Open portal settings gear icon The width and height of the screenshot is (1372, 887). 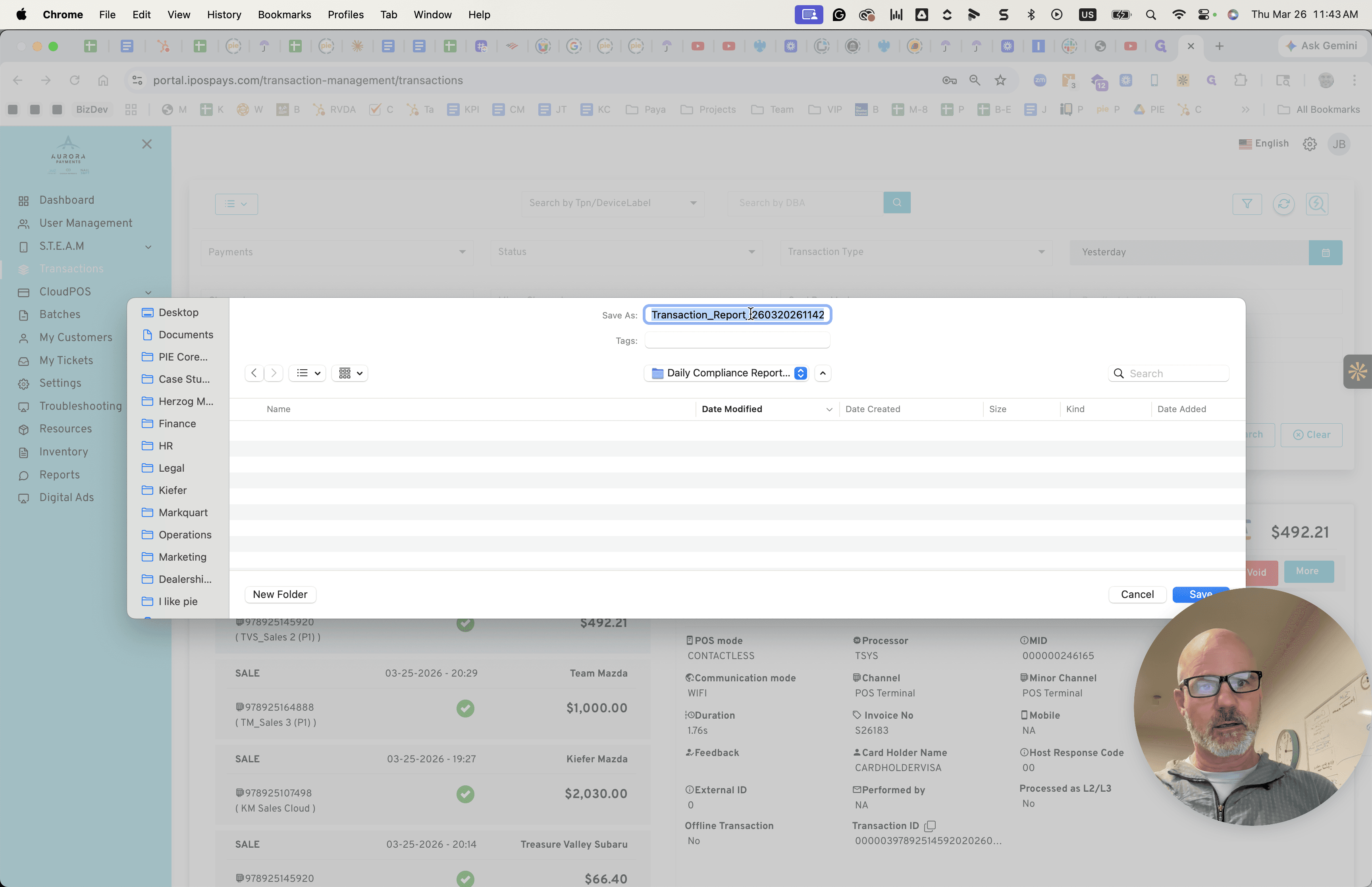[x=1309, y=144]
